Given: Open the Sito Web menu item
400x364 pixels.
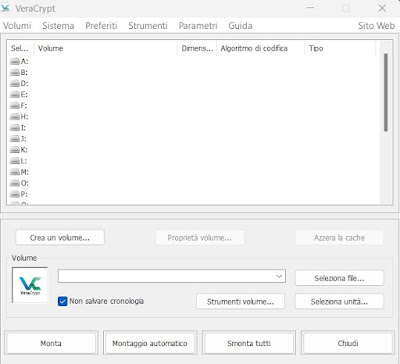Looking at the screenshot, I should pyautogui.click(x=376, y=26).
